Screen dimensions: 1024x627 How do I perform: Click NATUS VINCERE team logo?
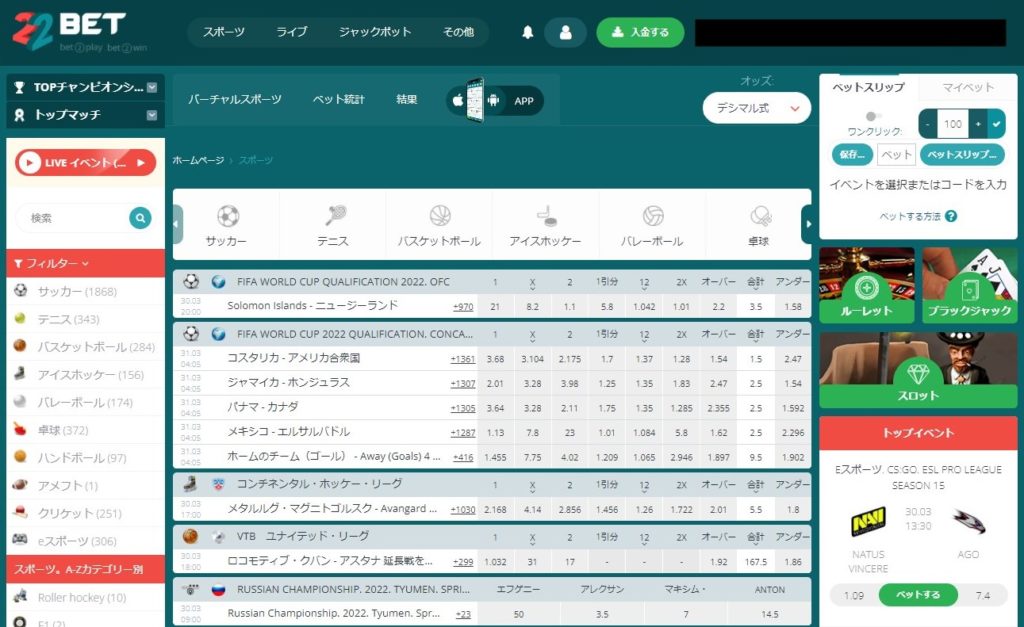click(x=868, y=521)
